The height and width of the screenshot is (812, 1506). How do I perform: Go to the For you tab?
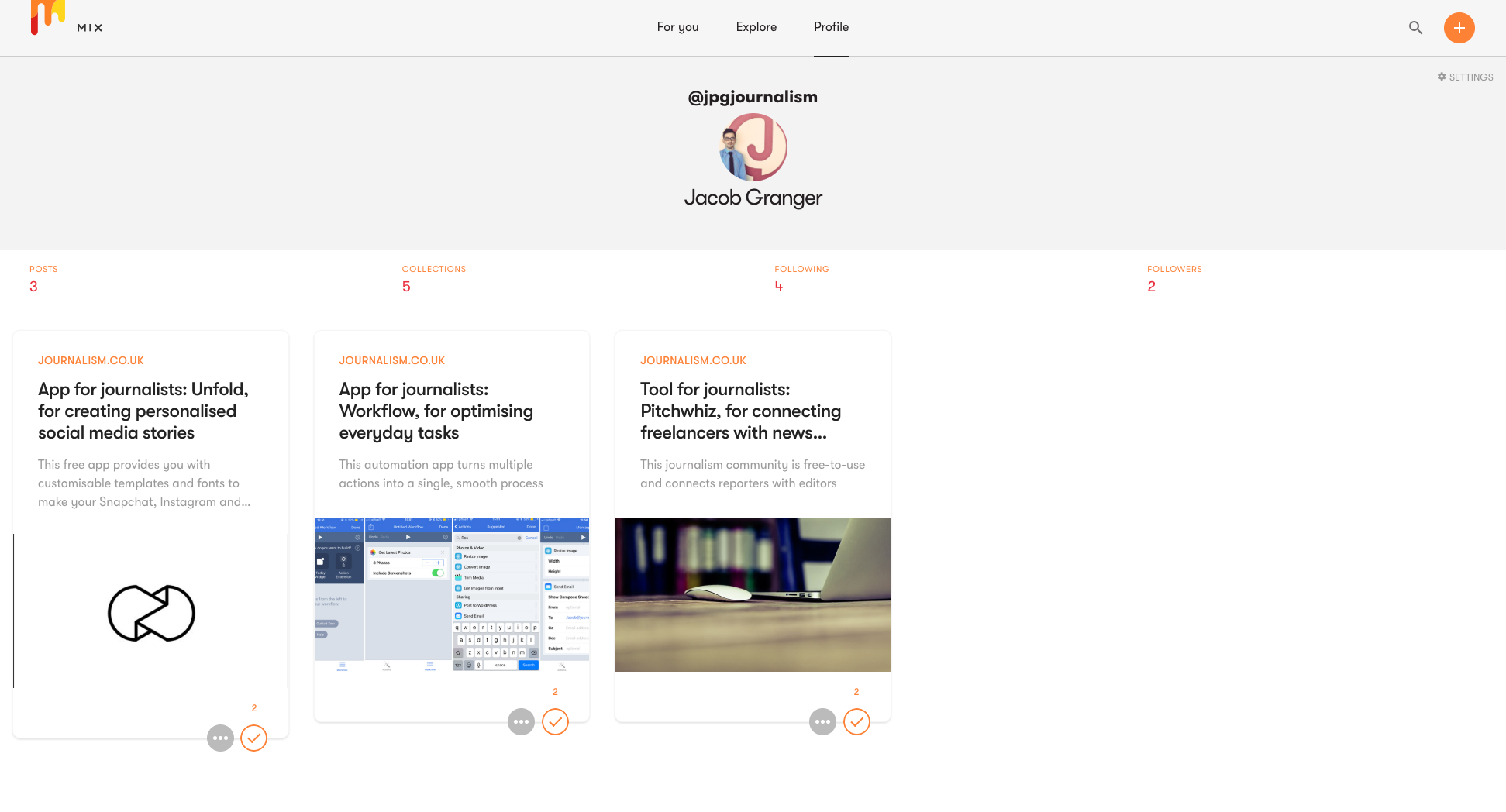pos(678,27)
